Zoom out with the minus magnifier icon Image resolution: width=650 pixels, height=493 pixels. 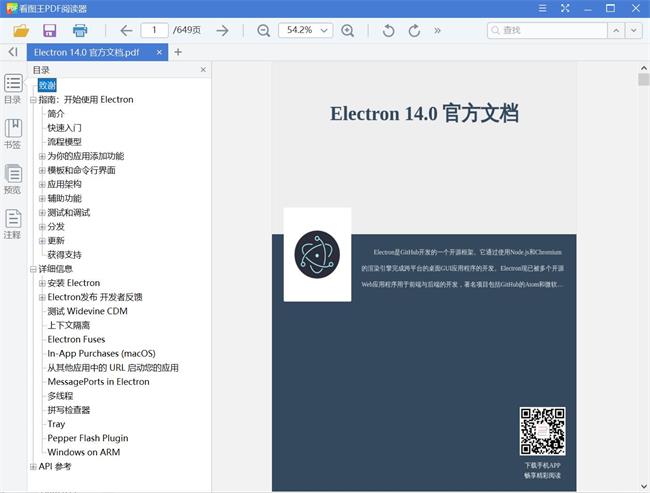pos(263,30)
